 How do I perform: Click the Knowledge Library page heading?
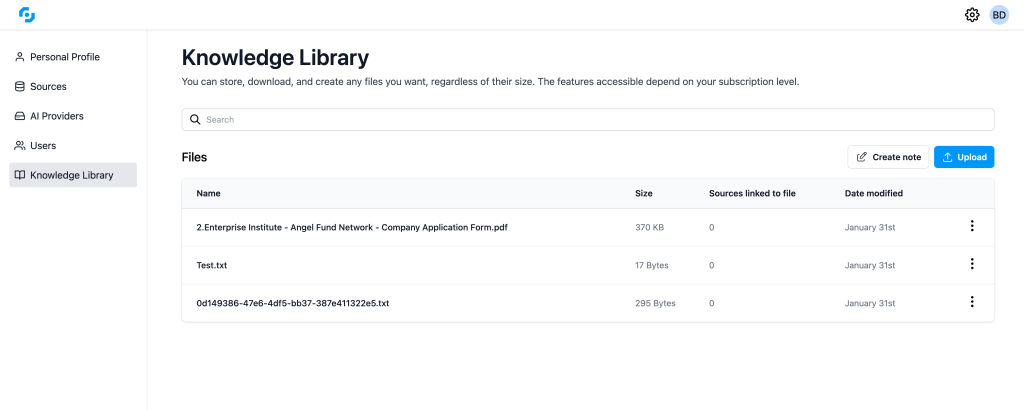(x=275, y=57)
